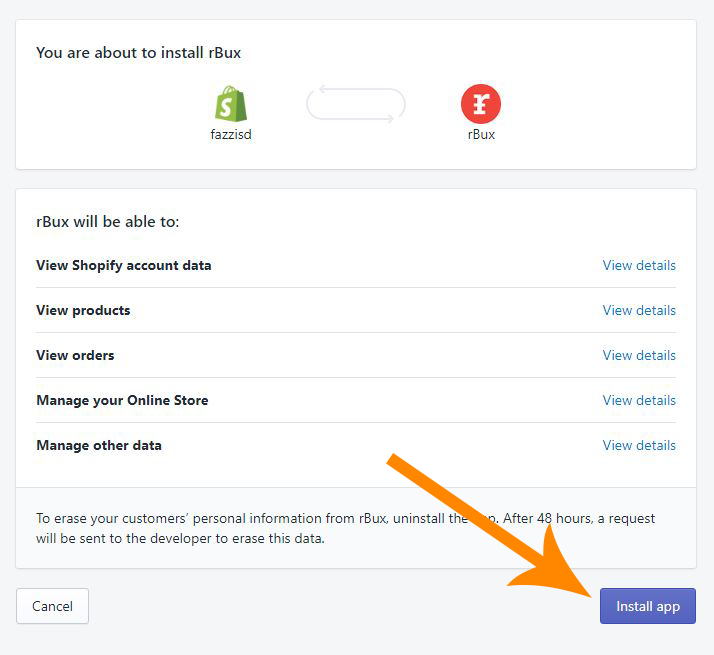Cancel the rBux installation
Screen dimensions: 714x655
click(x=52, y=606)
